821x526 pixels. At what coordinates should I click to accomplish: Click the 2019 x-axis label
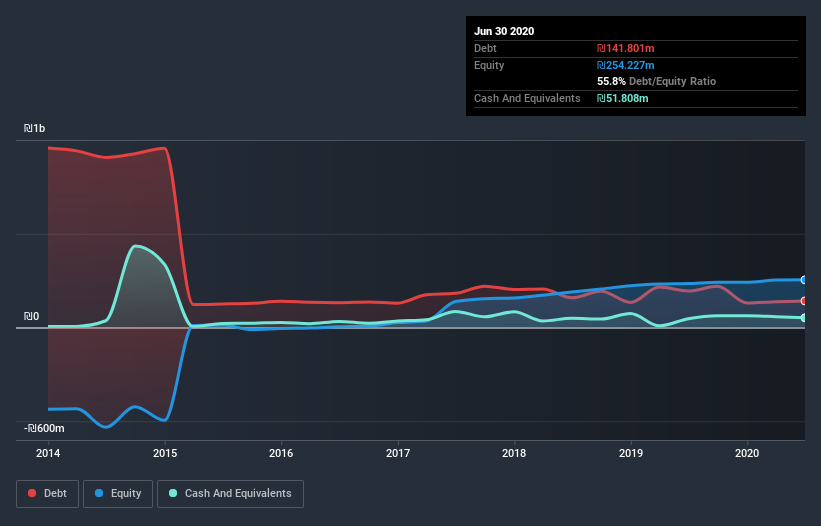click(631, 453)
